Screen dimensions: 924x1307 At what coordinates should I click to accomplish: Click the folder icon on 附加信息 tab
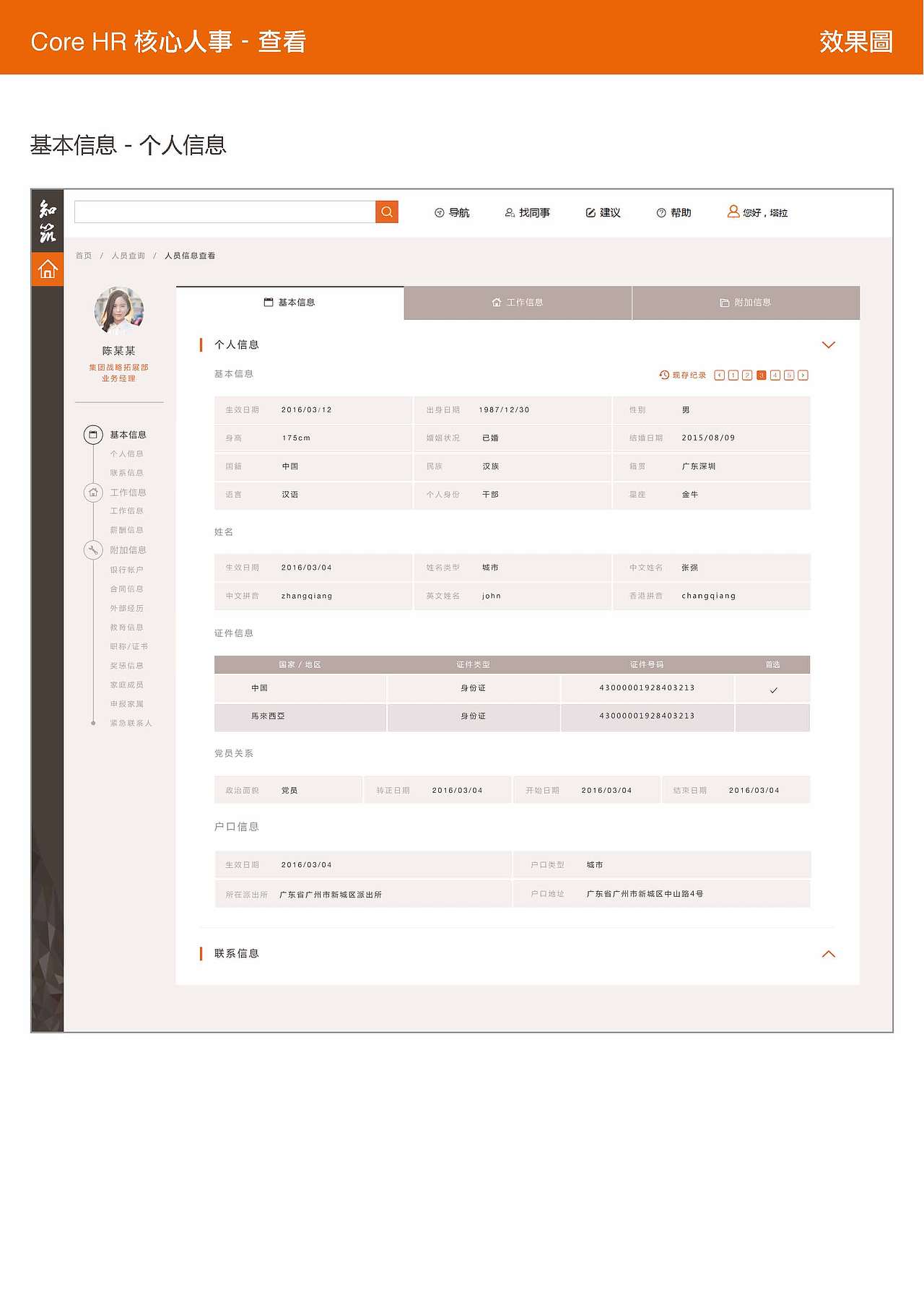[x=724, y=303]
